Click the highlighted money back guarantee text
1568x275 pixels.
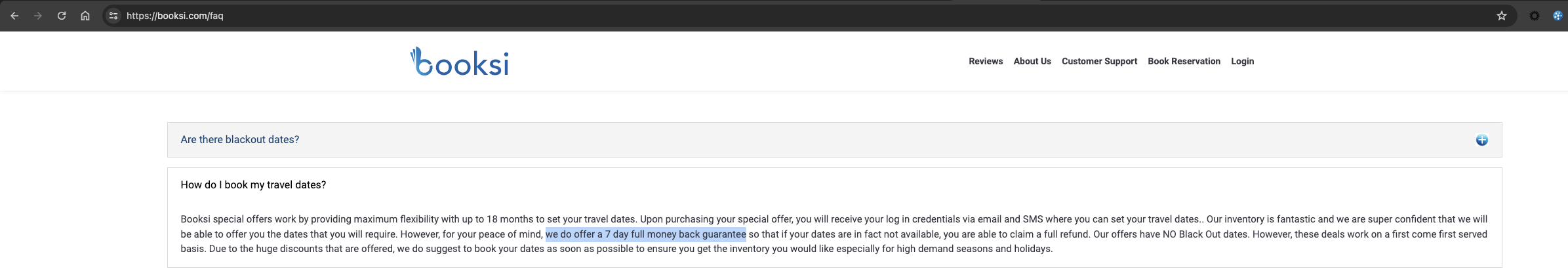(645, 234)
